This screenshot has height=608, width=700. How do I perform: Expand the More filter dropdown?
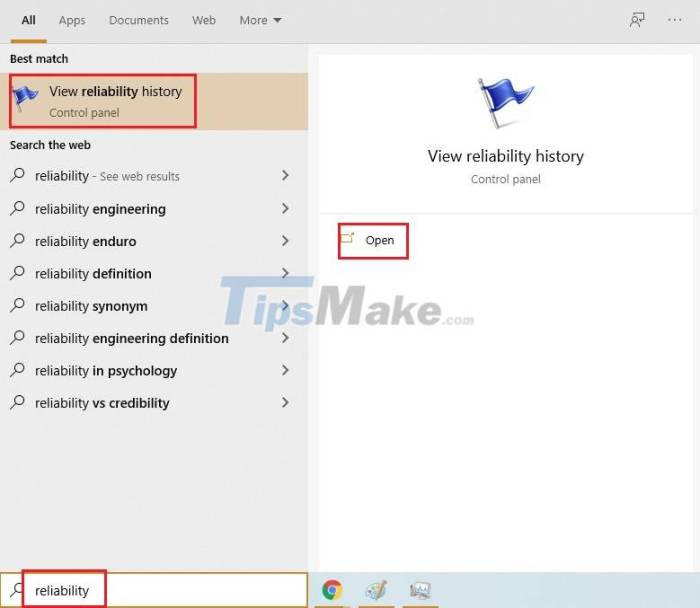tap(260, 20)
